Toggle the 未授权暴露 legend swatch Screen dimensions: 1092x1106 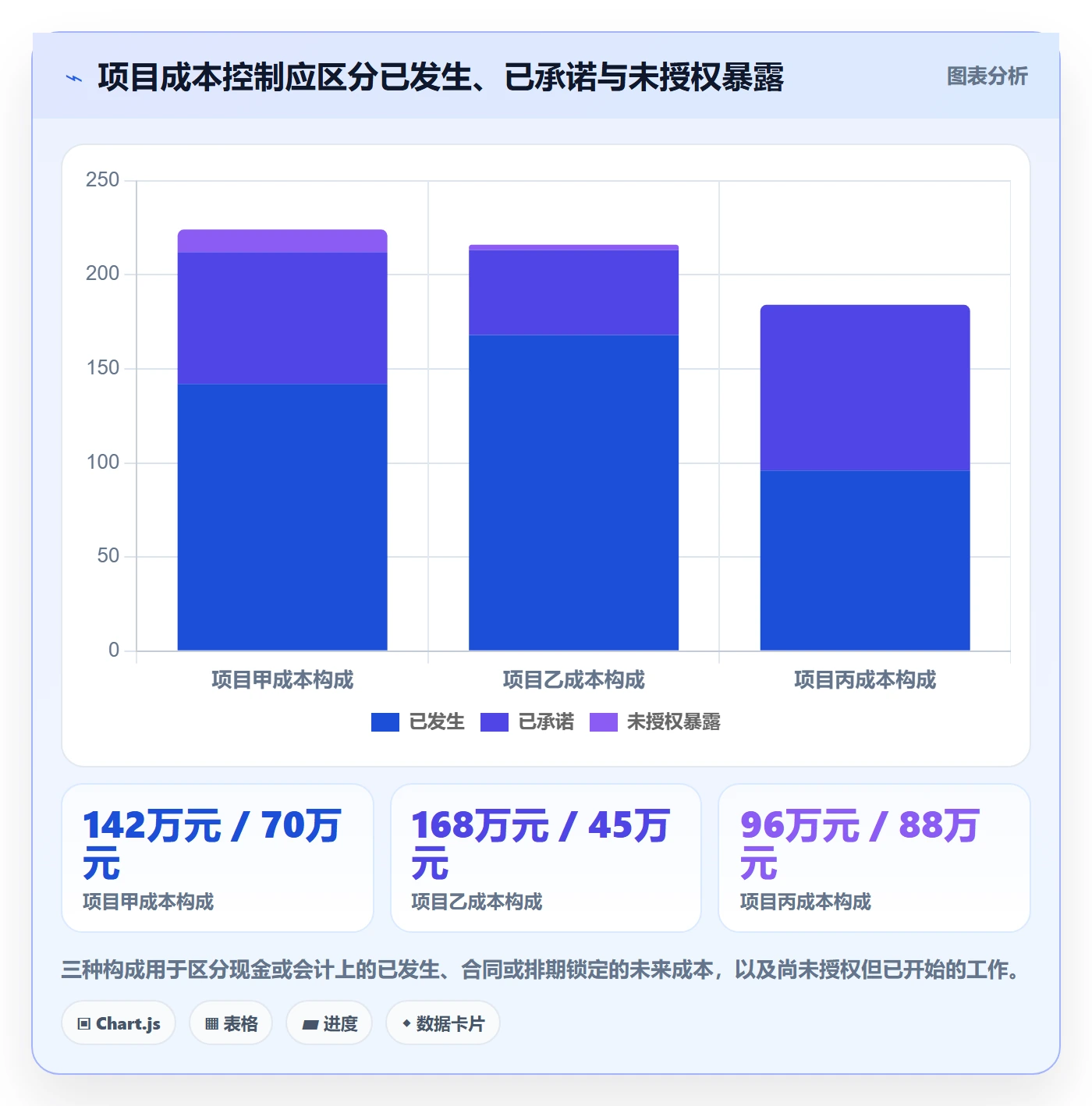point(604,722)
